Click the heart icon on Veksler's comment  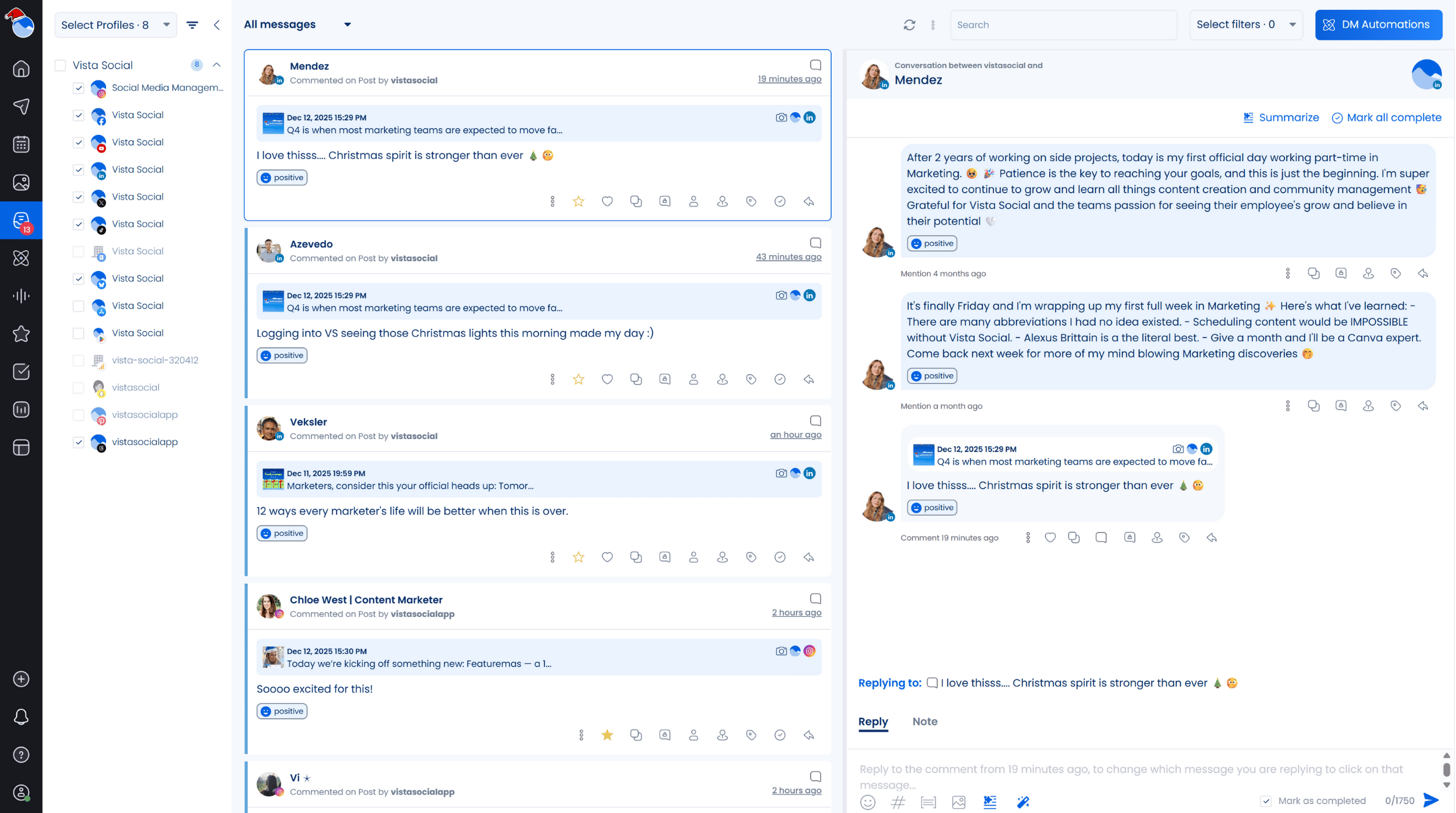(x=607, y=557)
